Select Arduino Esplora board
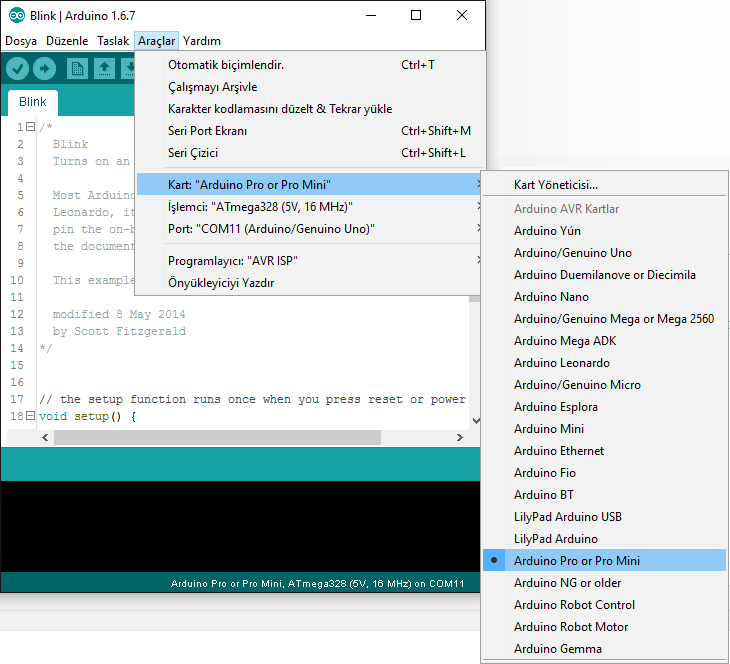The height and width of the screenshot is (664, 730). tap(604, 407)
